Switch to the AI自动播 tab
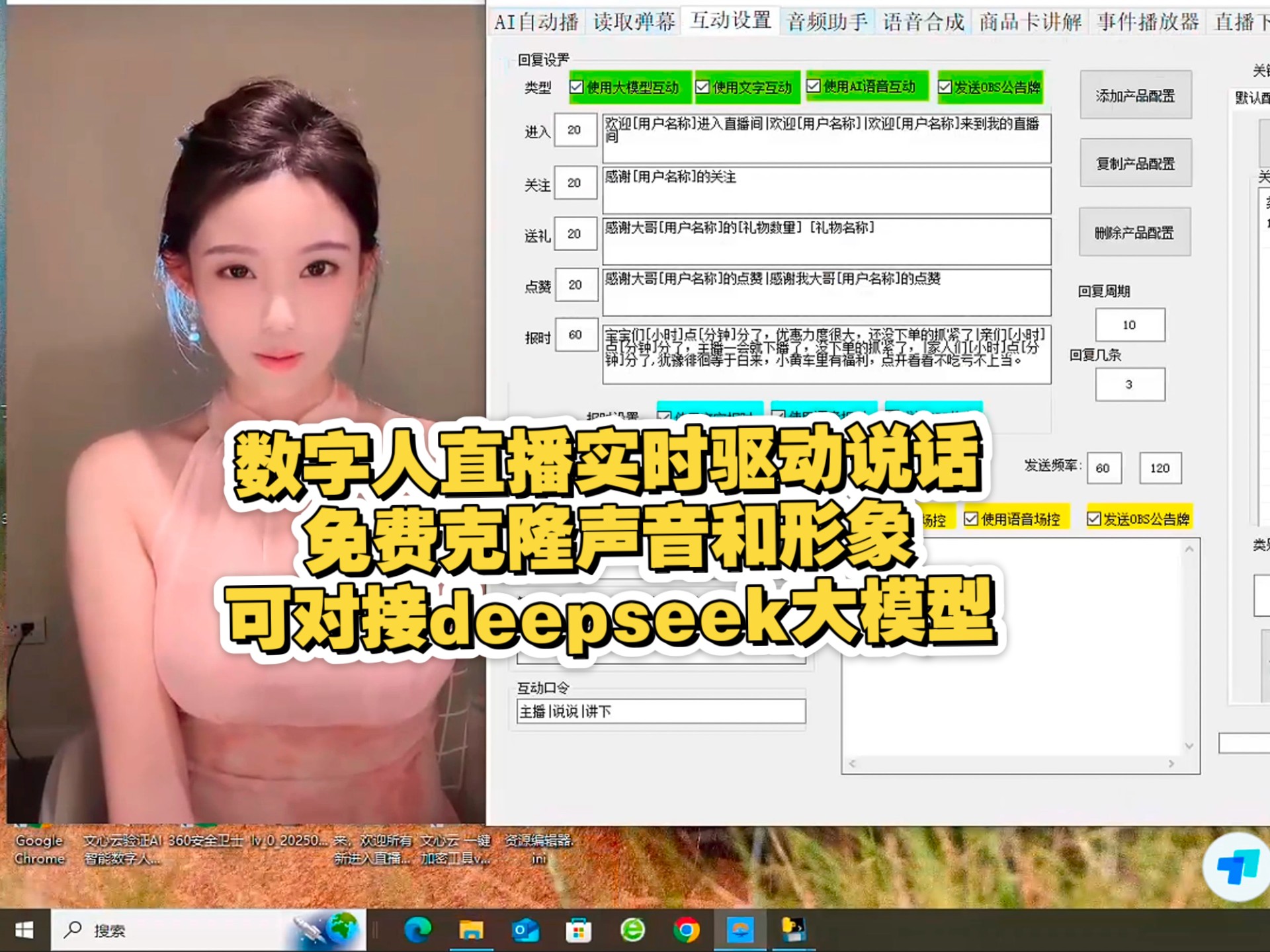Image resolution: width=1270 pixels, height=952 pixels. (536, 22)
